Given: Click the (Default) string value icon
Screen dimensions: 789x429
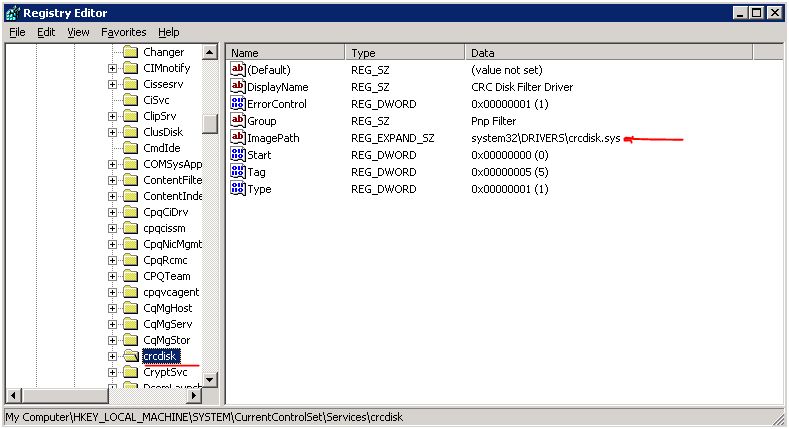Looking at the screenshot, I should click(238, 69).
